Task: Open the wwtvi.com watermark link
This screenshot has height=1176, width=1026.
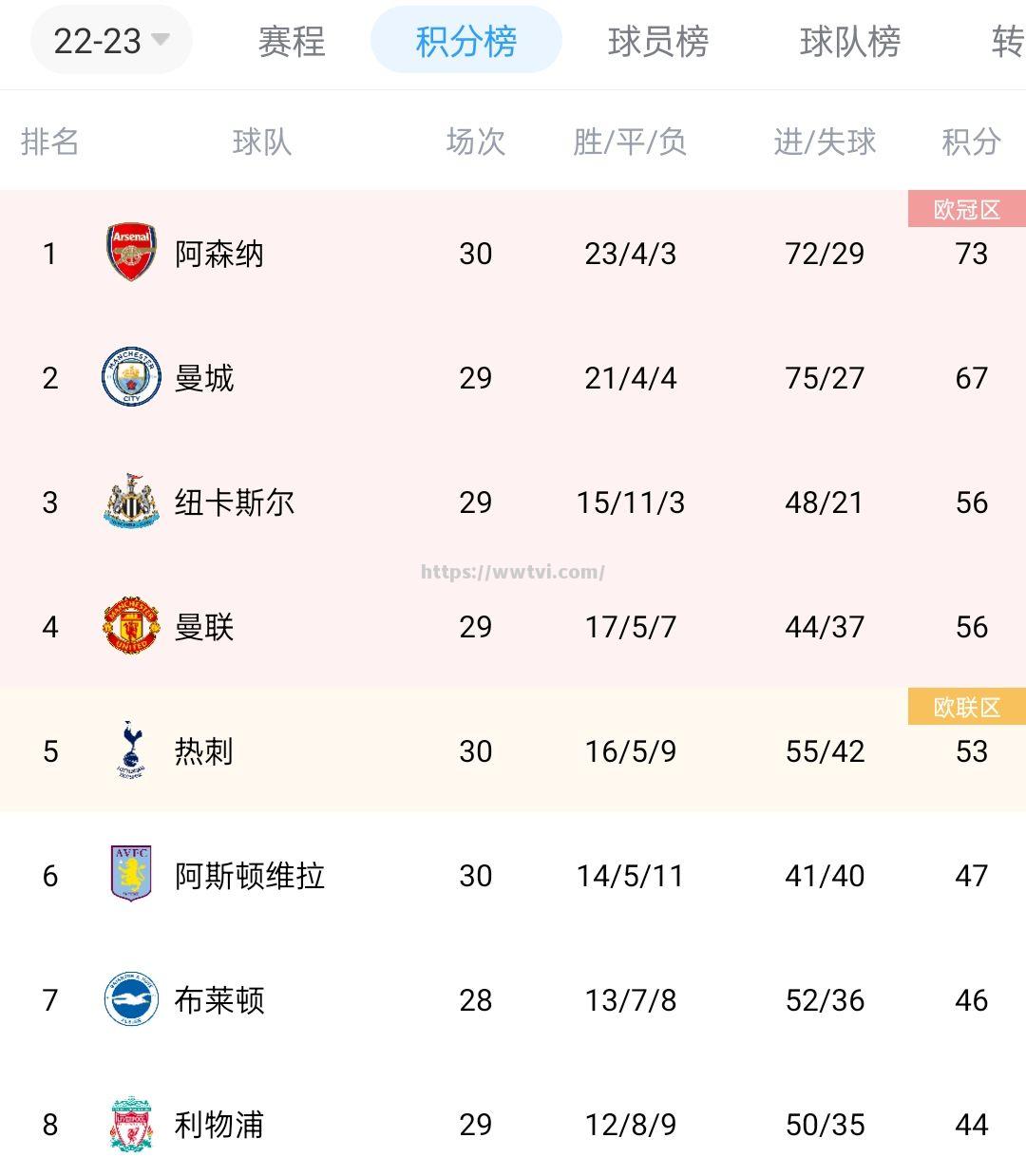Action: pos(513,571)
